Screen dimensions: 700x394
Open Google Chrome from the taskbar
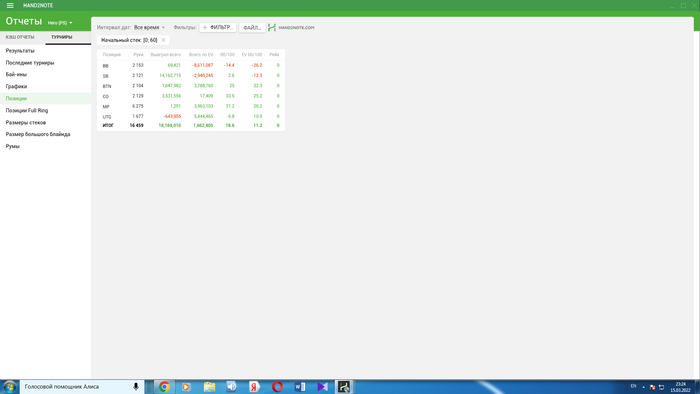click(x=164, y=387)
